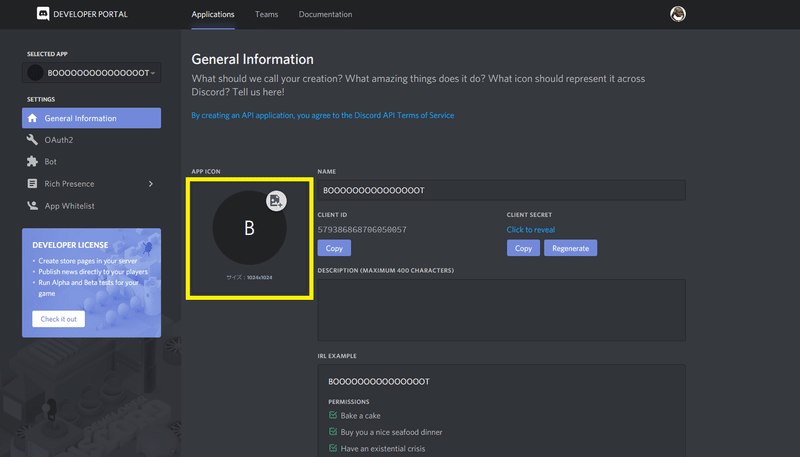This screenshot has width=800, height=457.
Task: Switch to the Teams tab
Action: coord(266,14)
